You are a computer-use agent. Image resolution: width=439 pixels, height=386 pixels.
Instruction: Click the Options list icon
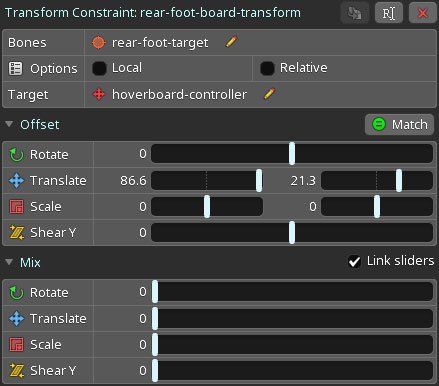[15, 68]
